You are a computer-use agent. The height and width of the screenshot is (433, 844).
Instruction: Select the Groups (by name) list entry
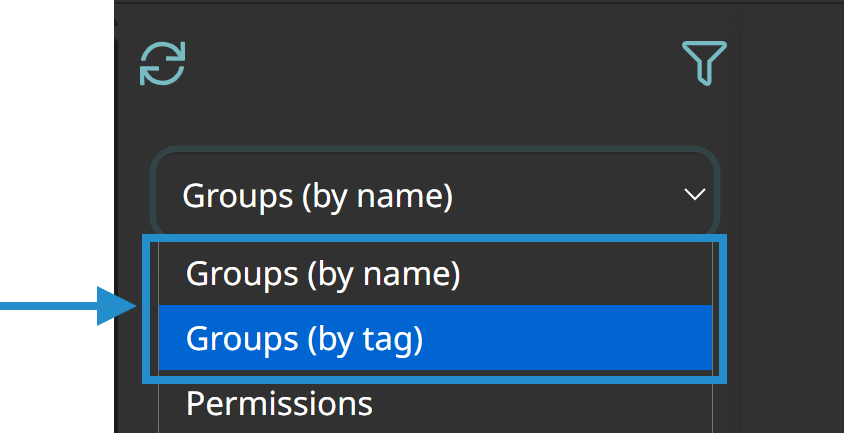click(x=435, y=274)
